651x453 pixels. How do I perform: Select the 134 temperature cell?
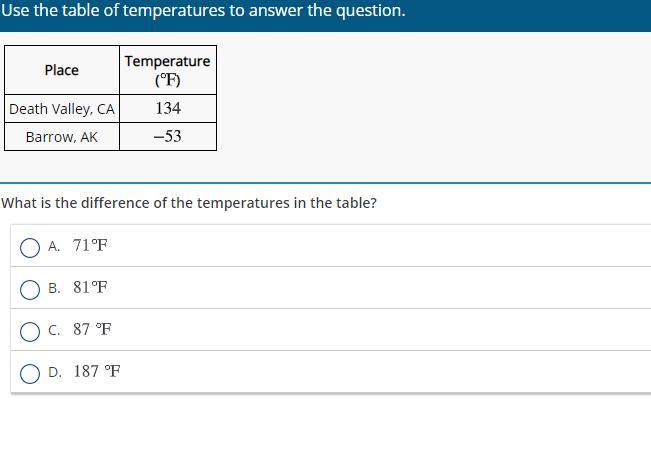[x=168, y=109]
